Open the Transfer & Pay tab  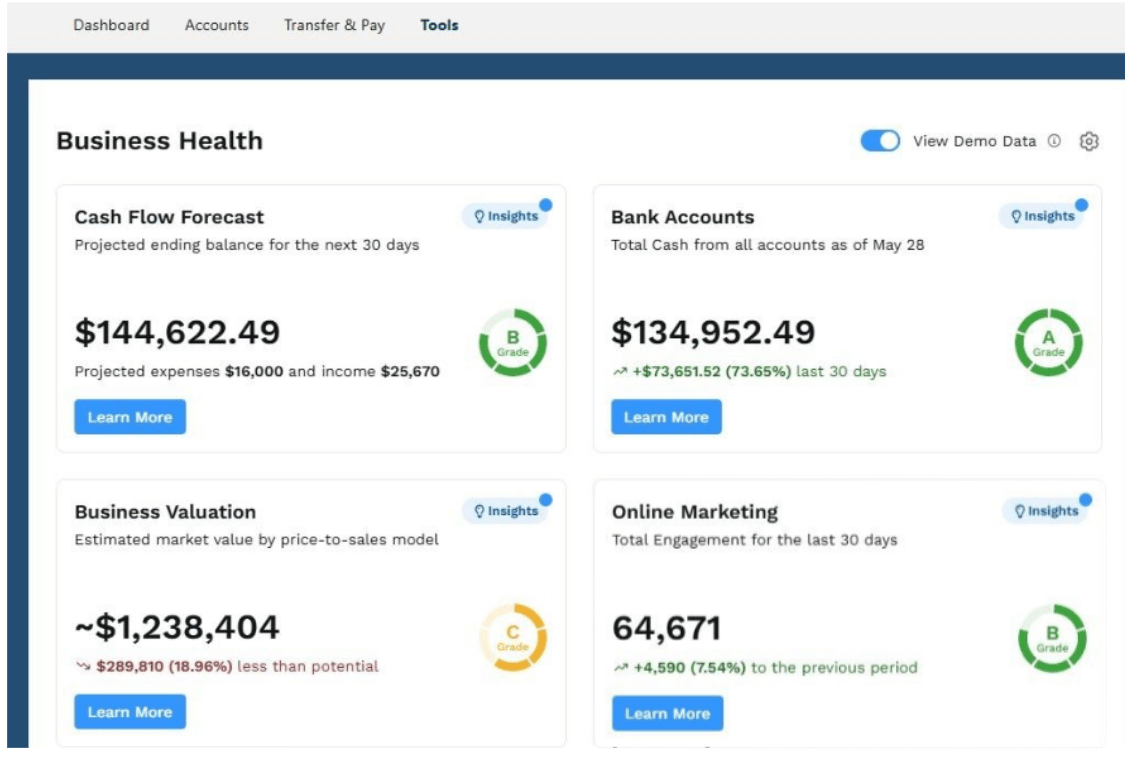click(x=334, y=25)
